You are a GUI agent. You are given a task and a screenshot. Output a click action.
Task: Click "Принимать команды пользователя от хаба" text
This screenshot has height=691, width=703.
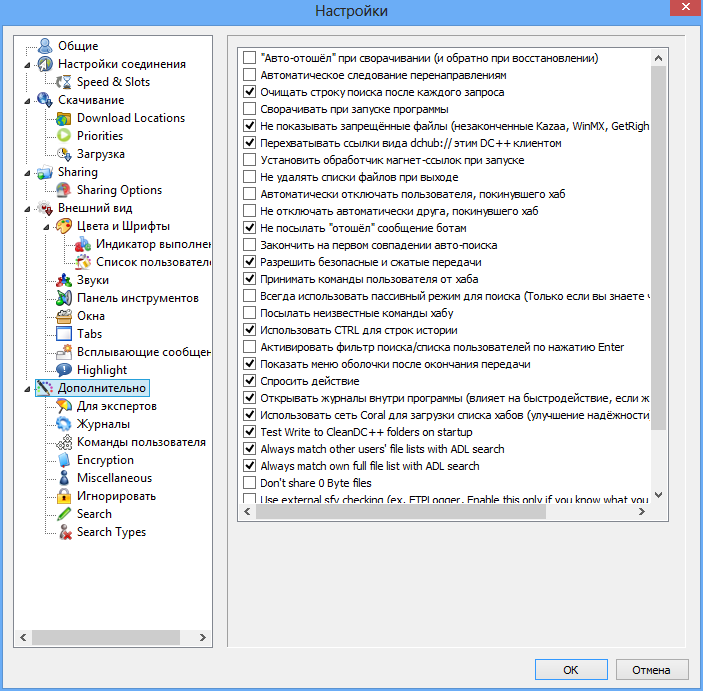369,279
